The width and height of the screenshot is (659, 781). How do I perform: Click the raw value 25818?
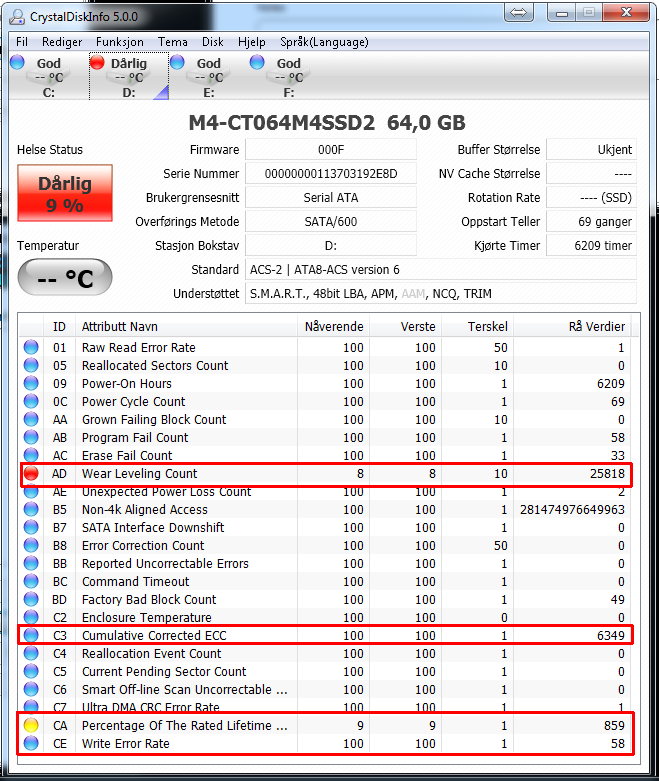pyautogui.click(x=607, y=473)
